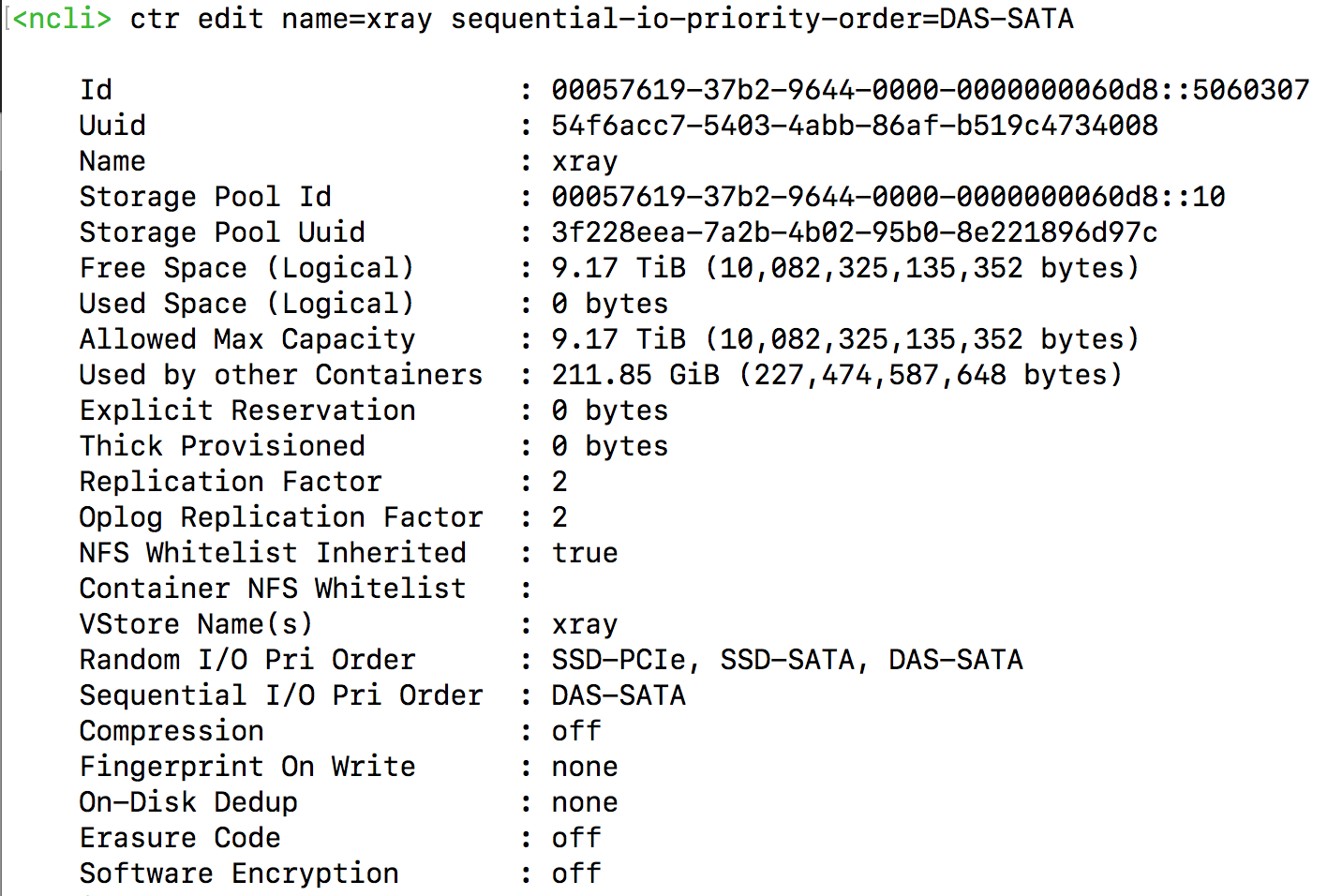Click the Id value ending in 5060307
Screen dimensions: 1327x896
tap(930, 90)
